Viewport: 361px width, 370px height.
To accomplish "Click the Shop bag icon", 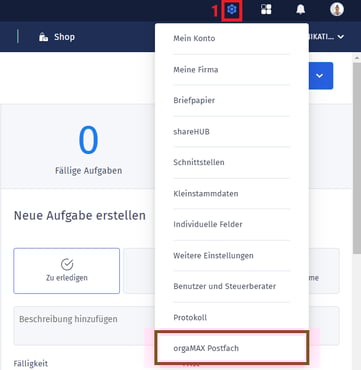I will tap(44, 37).
